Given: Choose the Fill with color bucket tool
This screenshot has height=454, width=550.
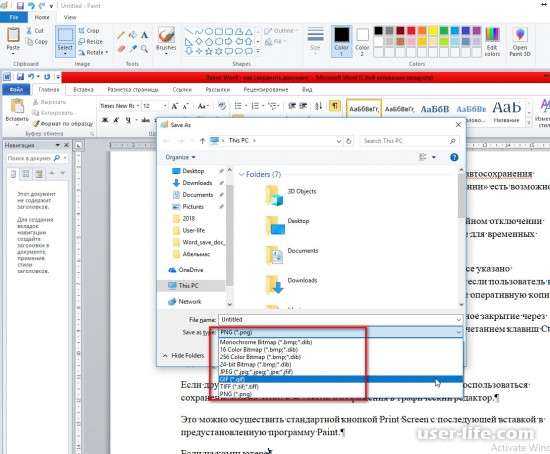Looking at the screenshot, I should point(133,35).
